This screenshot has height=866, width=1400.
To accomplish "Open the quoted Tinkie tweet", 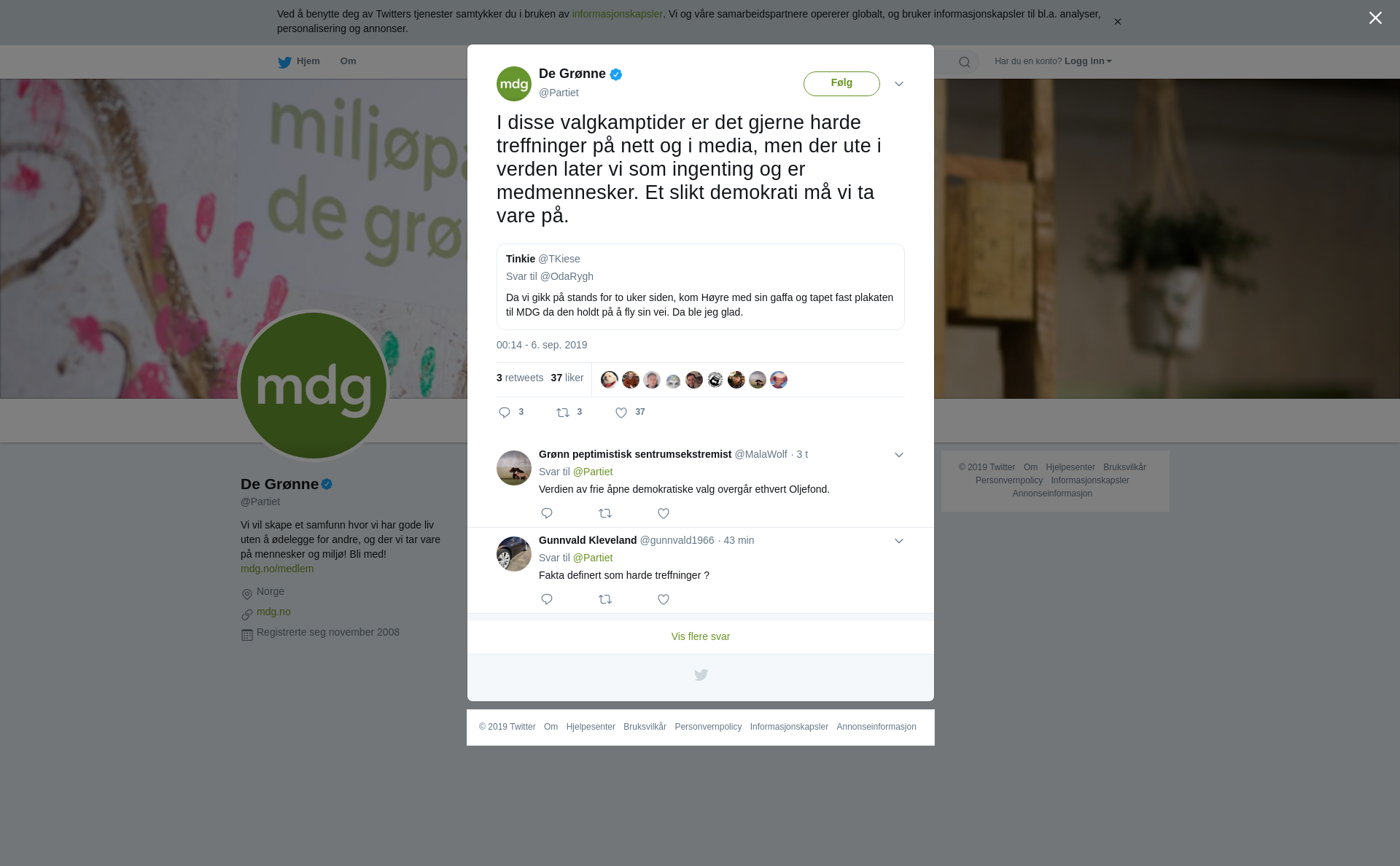I will (701, 286).
